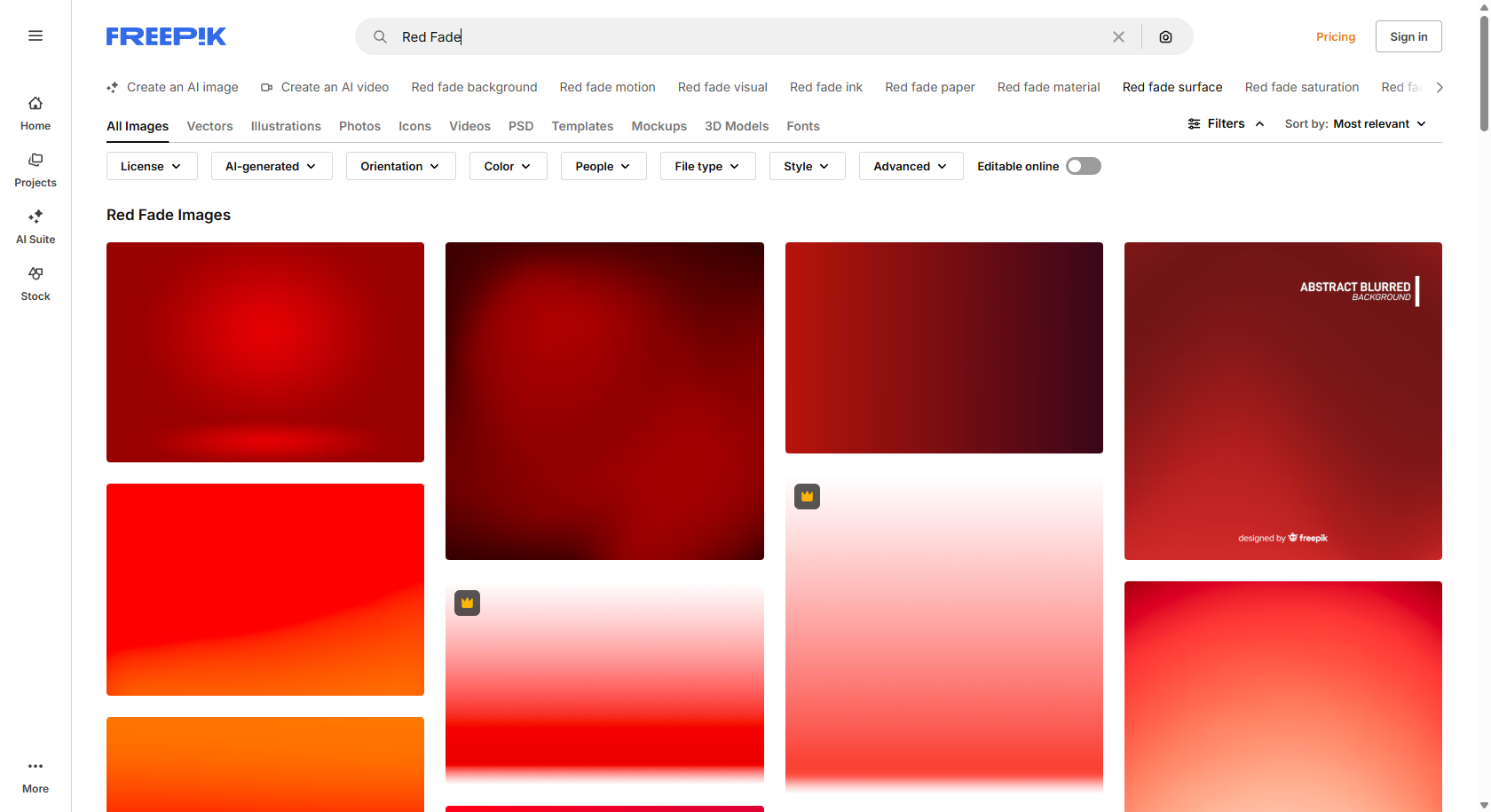Open the AI Suite sidebar icon
This screenshot has width=1491, height=812.
(x=35, y=225)
